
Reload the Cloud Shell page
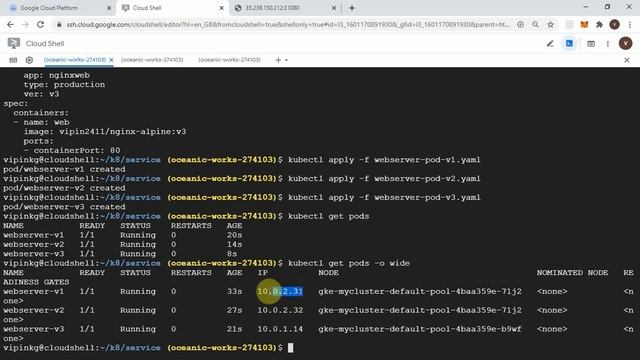pyautogui.click(x=40, y=24)
